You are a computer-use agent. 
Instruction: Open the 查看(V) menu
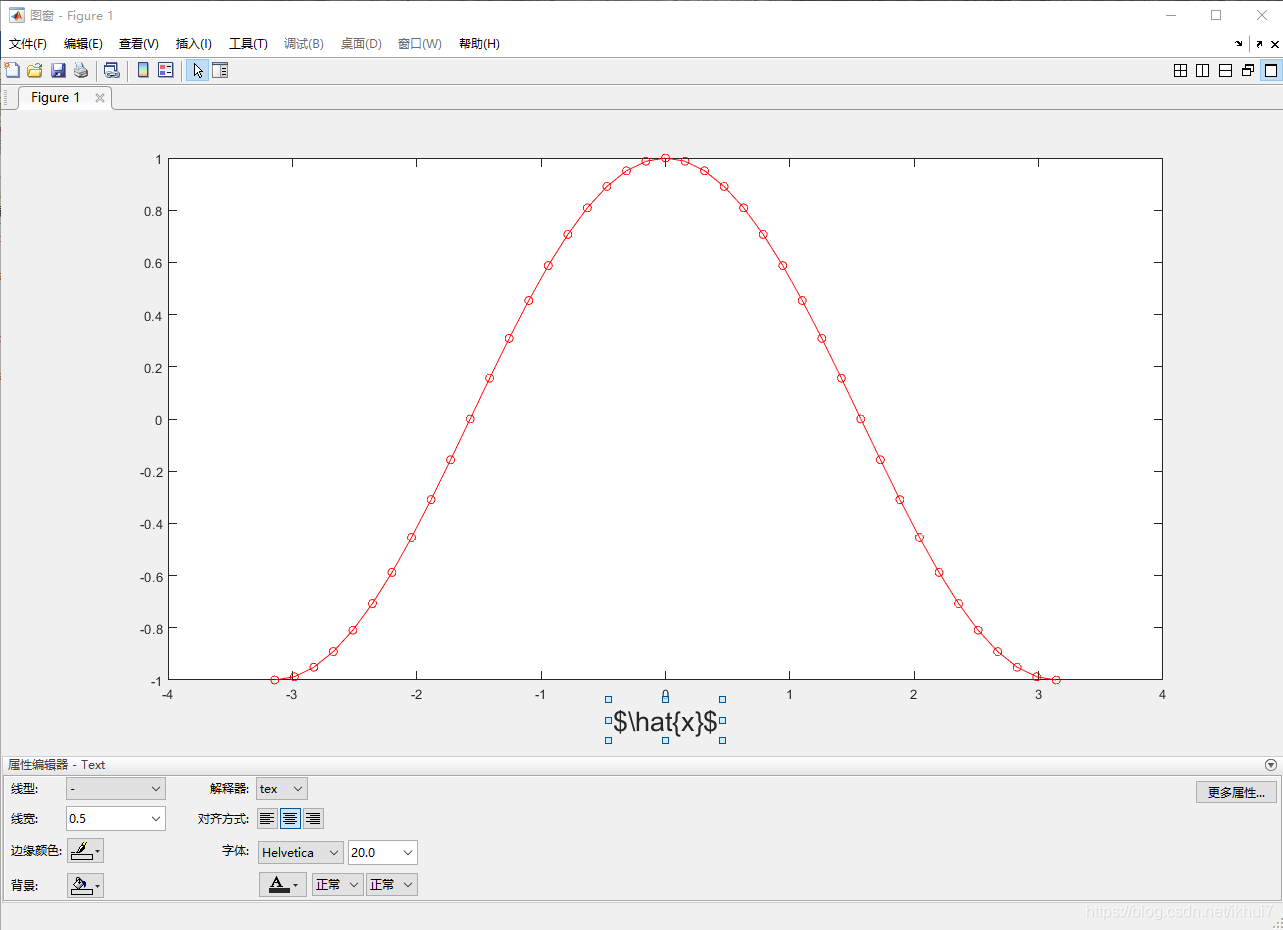click(139, 44)
